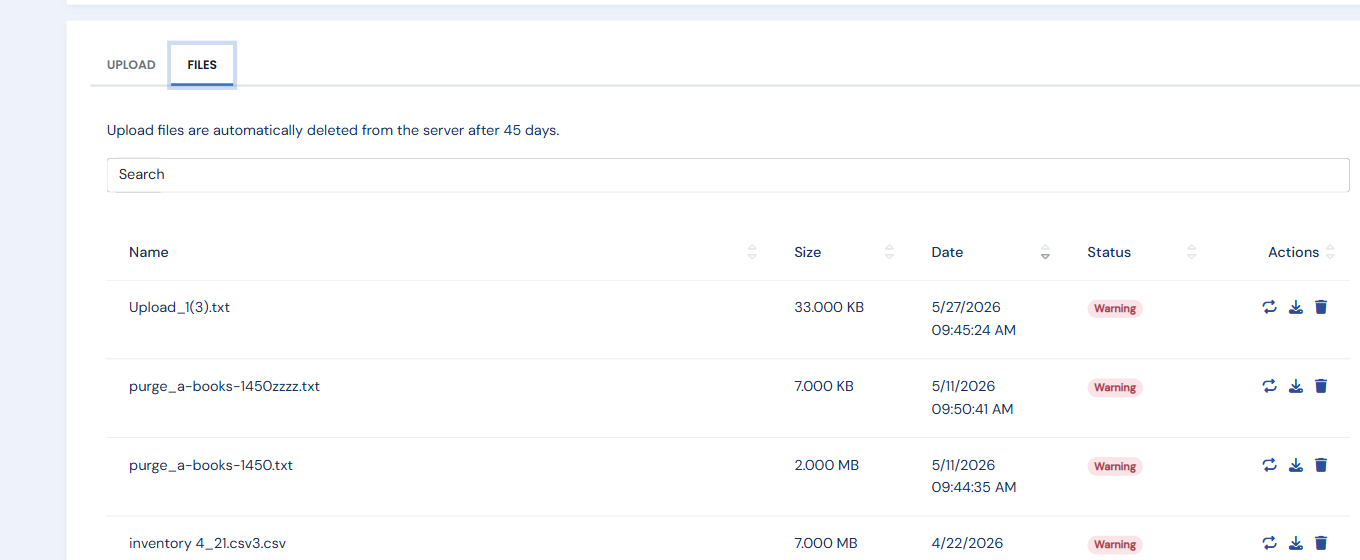Download purge_a-books-1450zzzz.txt file
The width and height of the screenshot is (1360, 560).
point(1296,386)
